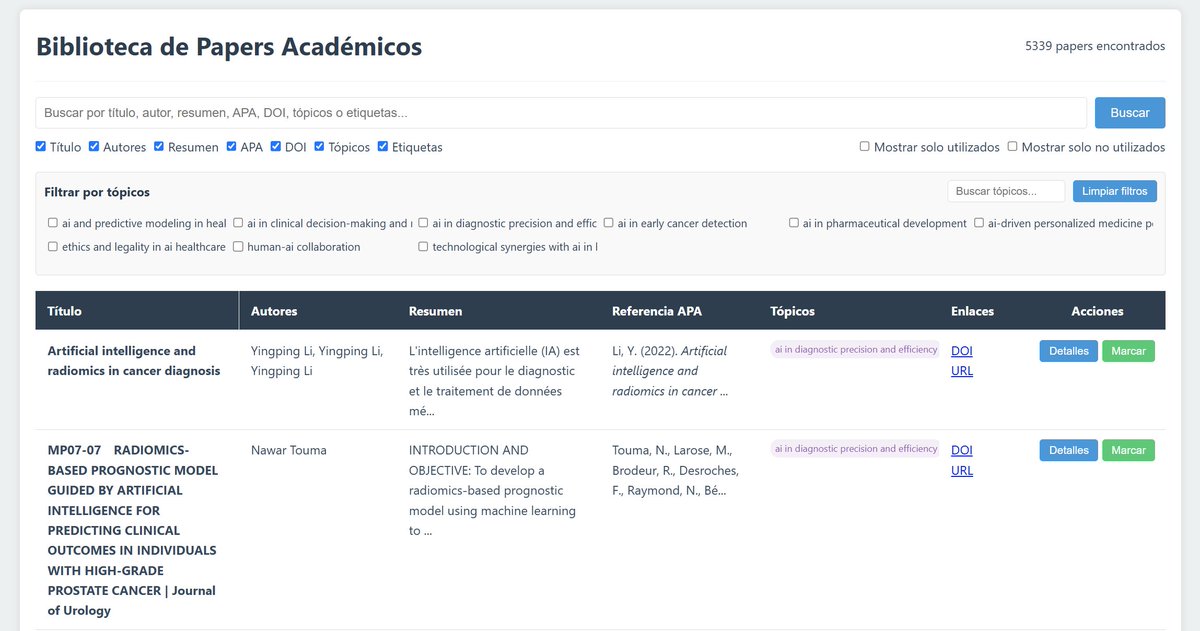Click Limpiar filtros to clear topic filters
1200x631 pixels.
(1113, 190)
